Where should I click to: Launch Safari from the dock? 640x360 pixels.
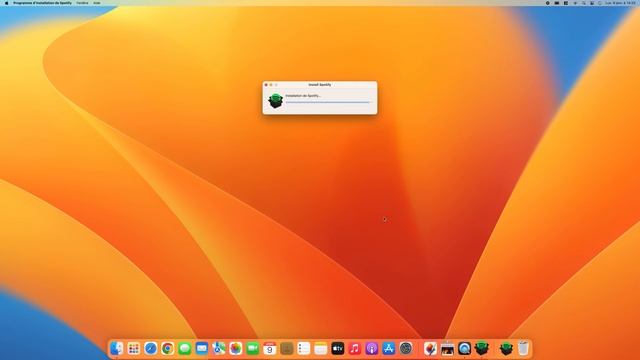coord(151,349)
